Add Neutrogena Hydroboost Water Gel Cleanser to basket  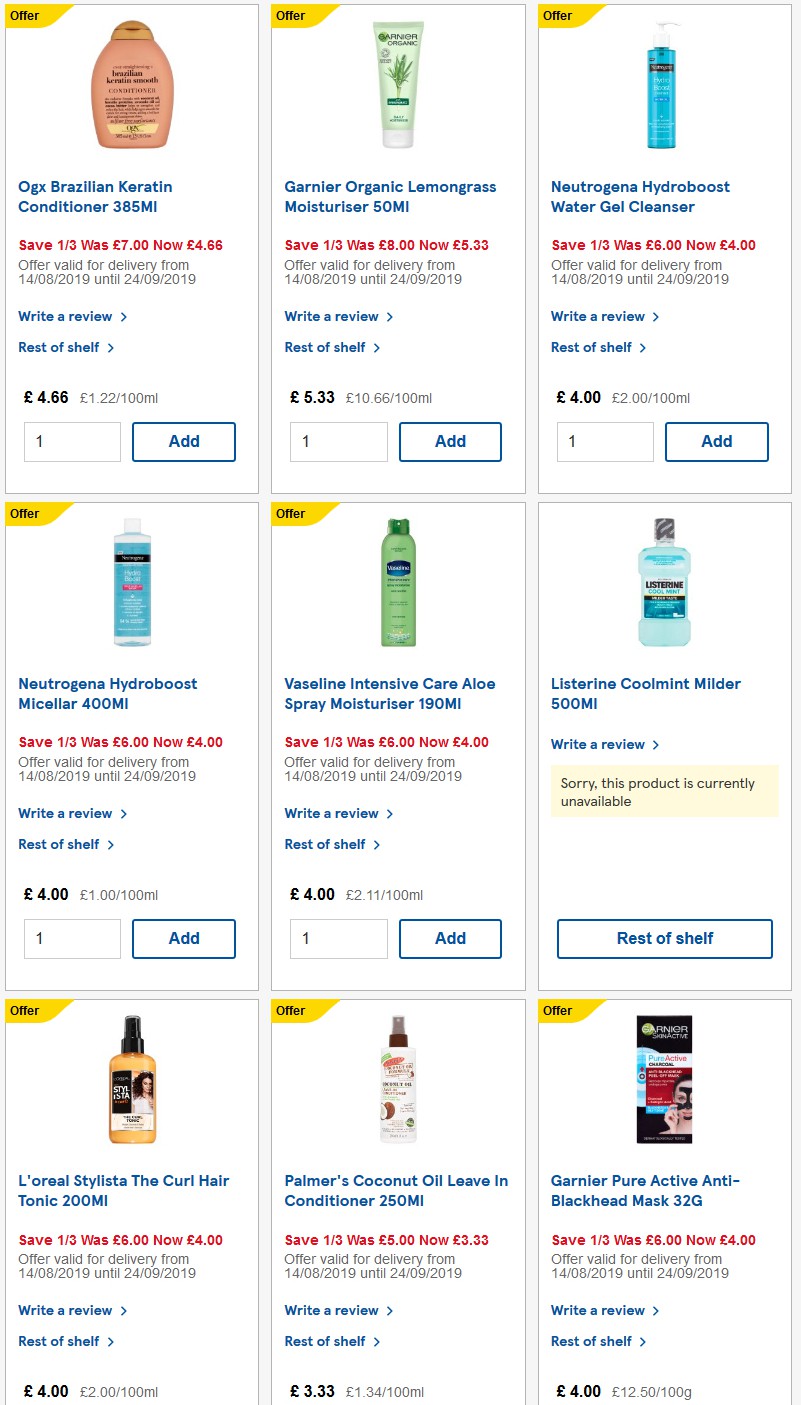coord(716,441)
